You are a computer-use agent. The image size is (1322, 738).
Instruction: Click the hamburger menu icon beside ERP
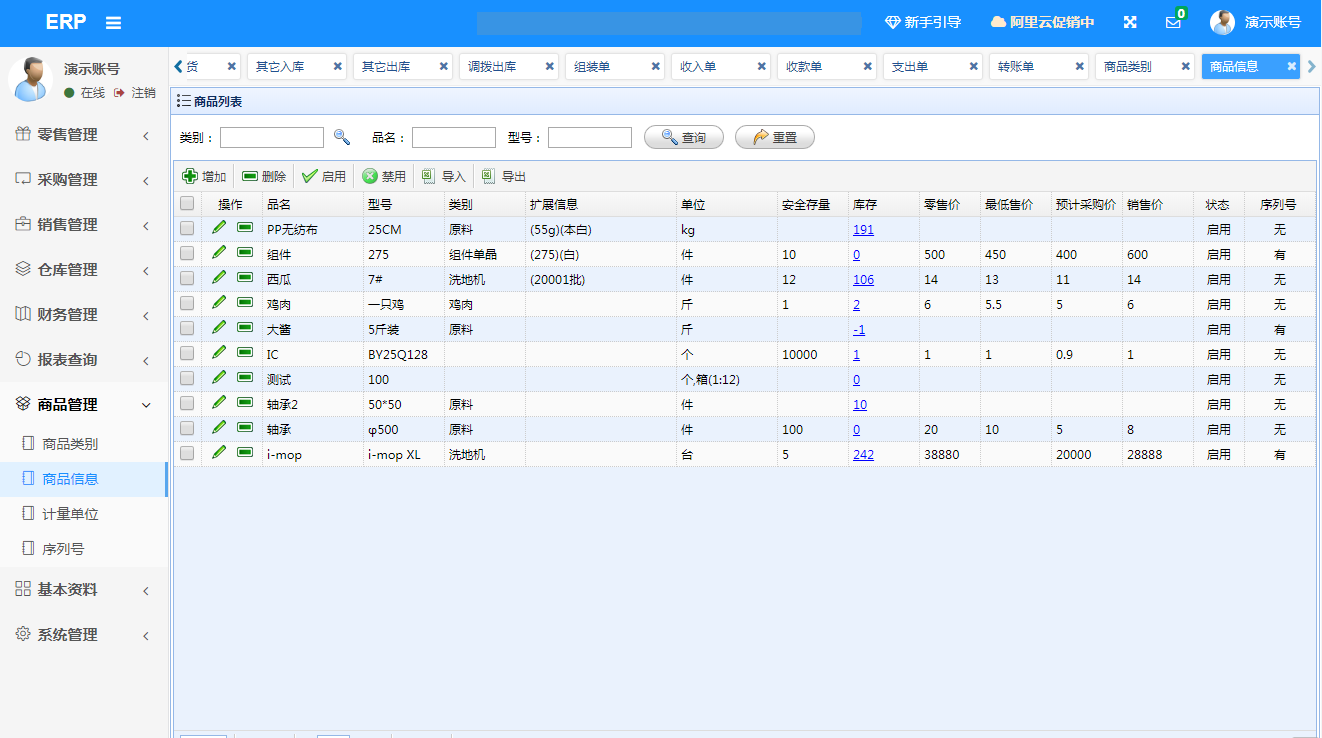click(x=113, y=23)
